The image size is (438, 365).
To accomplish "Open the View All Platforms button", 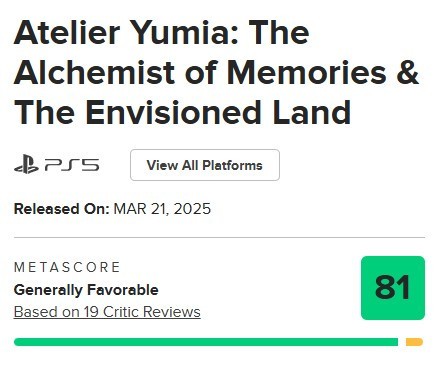I will [205, 165].
